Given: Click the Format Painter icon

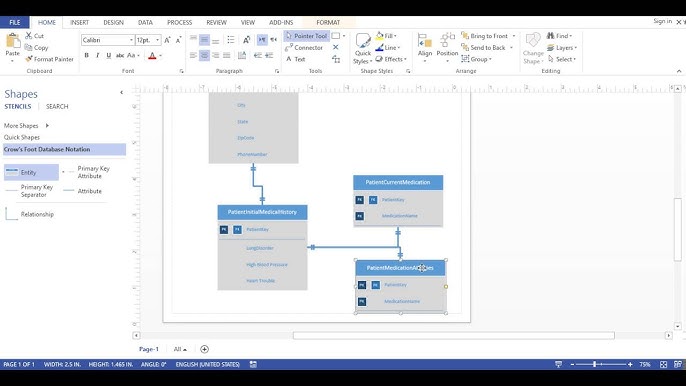Looking at the screenshot, I should (29, 59).
